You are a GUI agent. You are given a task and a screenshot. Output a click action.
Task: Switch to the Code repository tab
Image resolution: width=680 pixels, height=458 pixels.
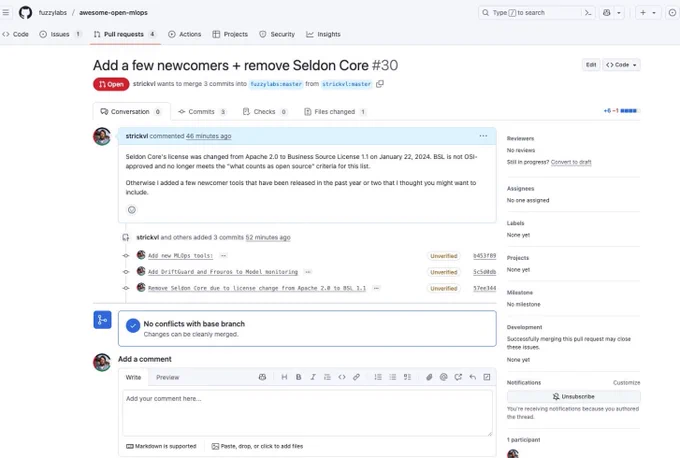[16, 34]
